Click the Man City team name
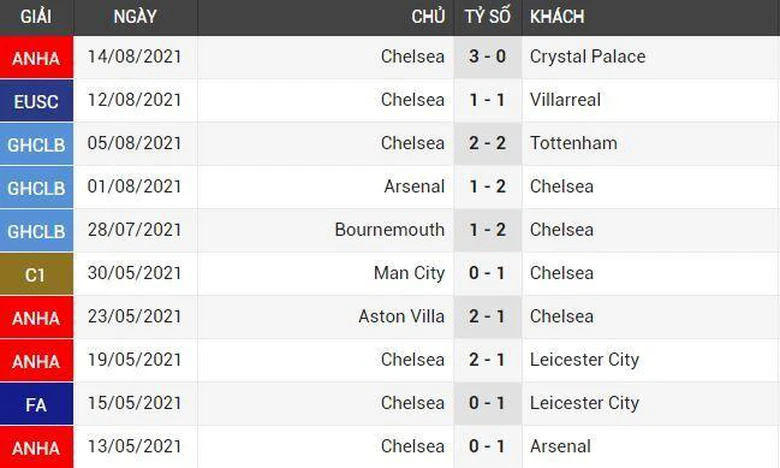780x468 pixels. pyautogui.click(x=409, y=273)
